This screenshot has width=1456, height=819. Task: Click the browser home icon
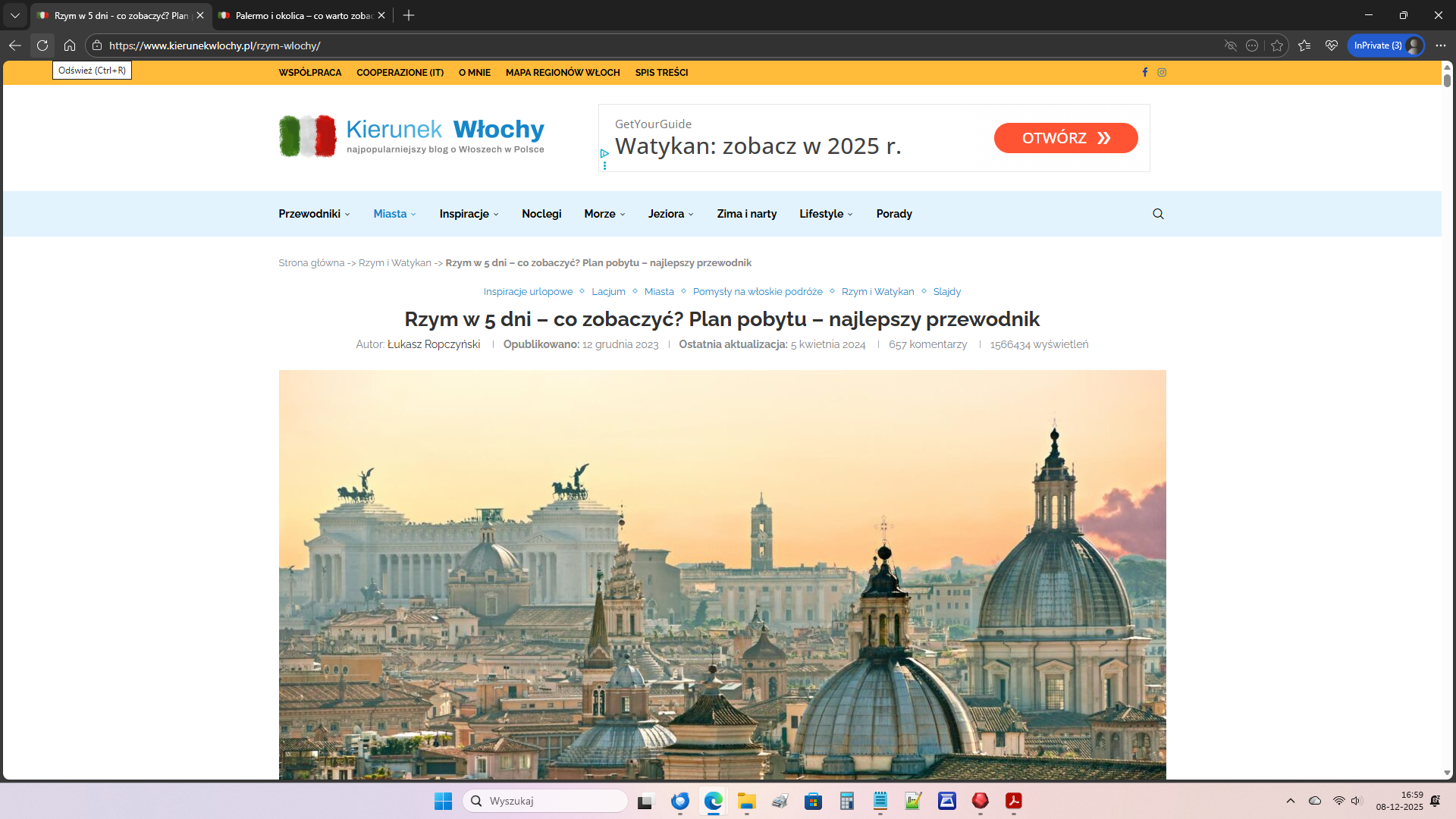(70, 45)
